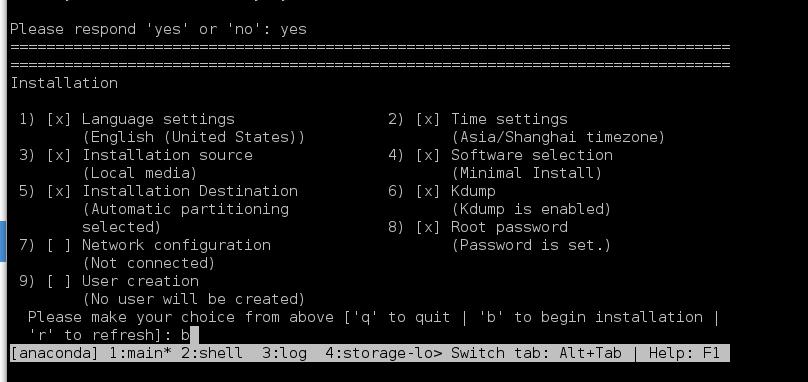Select the Time settings option
This screenshot has width=808, height=382.
(509, 119)
